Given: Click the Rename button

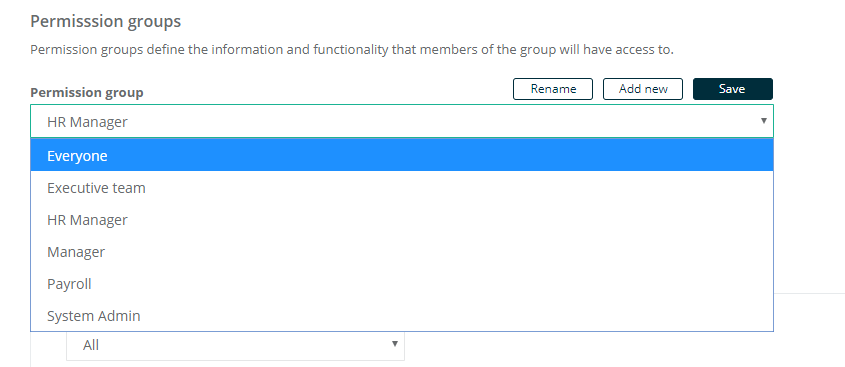Looking at the screenshot, I should coord(553,89).
